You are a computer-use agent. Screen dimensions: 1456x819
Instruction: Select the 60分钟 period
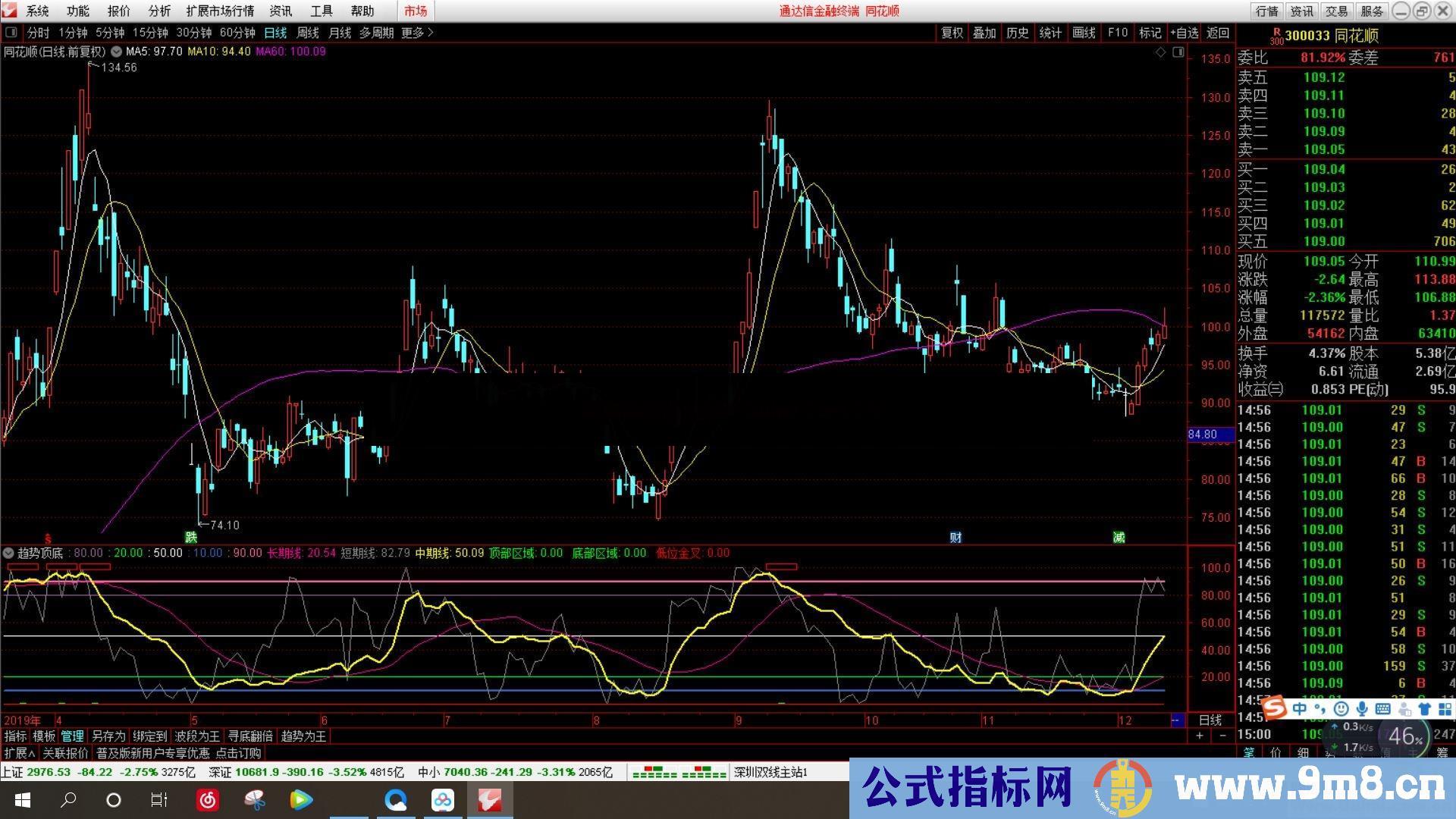(237, 33)
